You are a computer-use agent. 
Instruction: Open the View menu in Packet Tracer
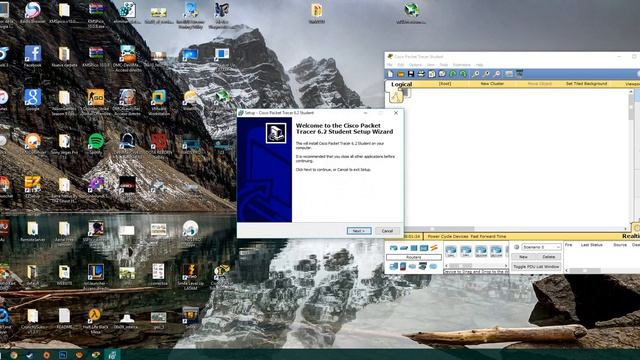coord(431,65)
